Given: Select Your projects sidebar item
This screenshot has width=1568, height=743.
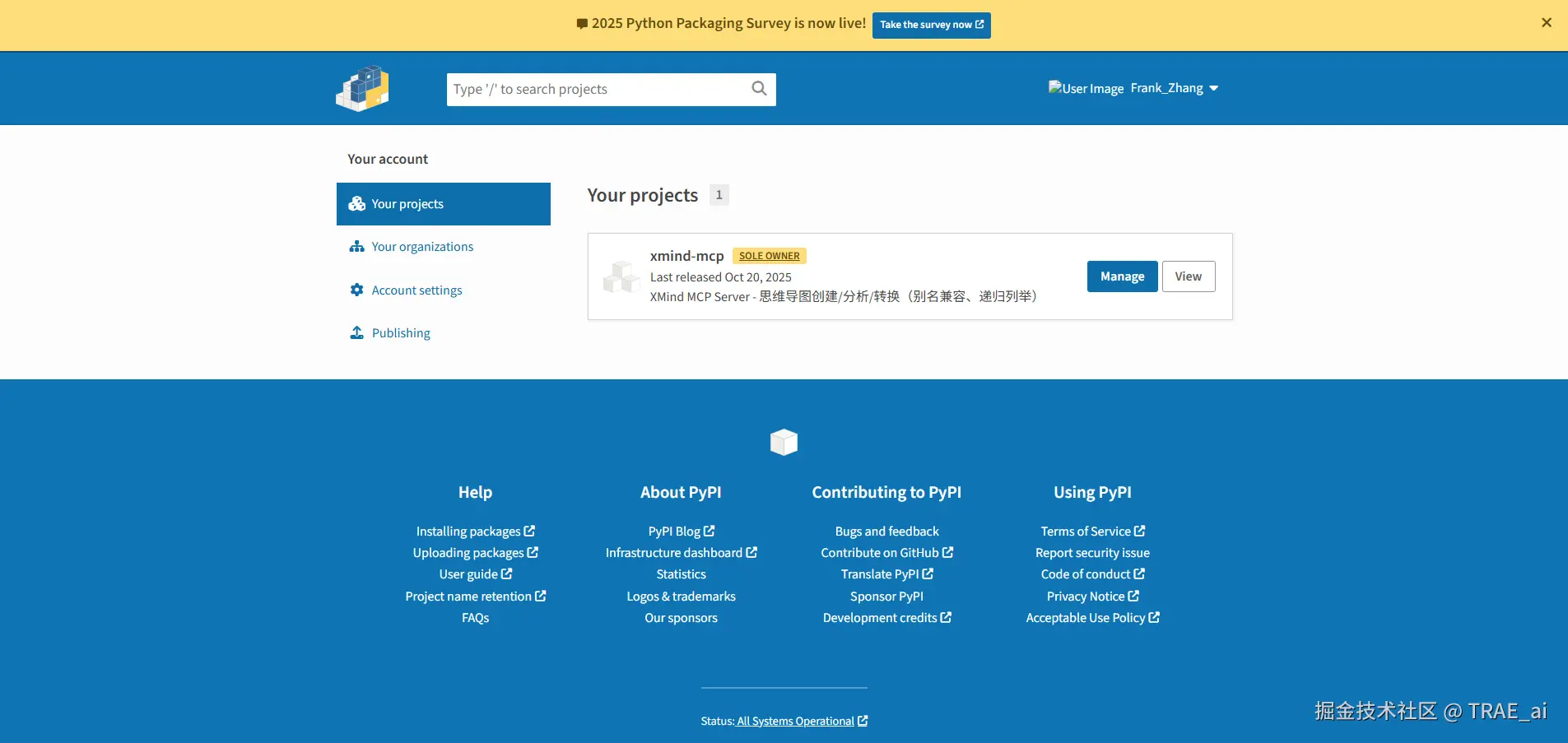Looking at the screenshot, I should pyautogui.click(x=444, y=204).
